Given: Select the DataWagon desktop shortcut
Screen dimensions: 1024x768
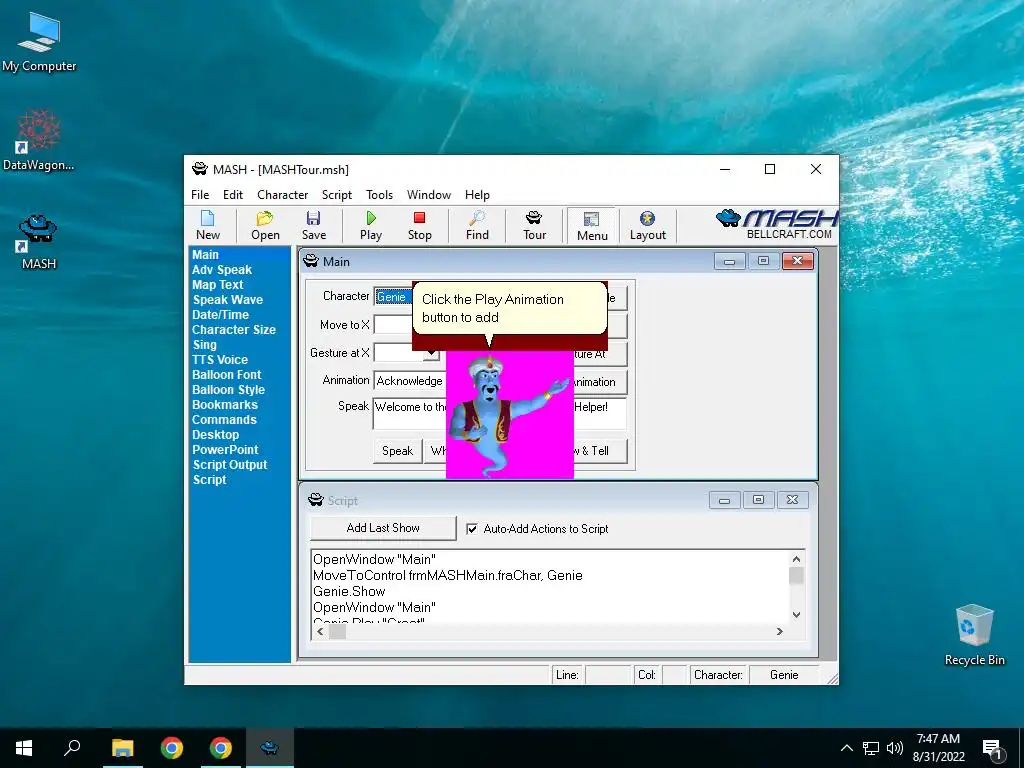Looking at the screenshot, I should click(39, 140).
